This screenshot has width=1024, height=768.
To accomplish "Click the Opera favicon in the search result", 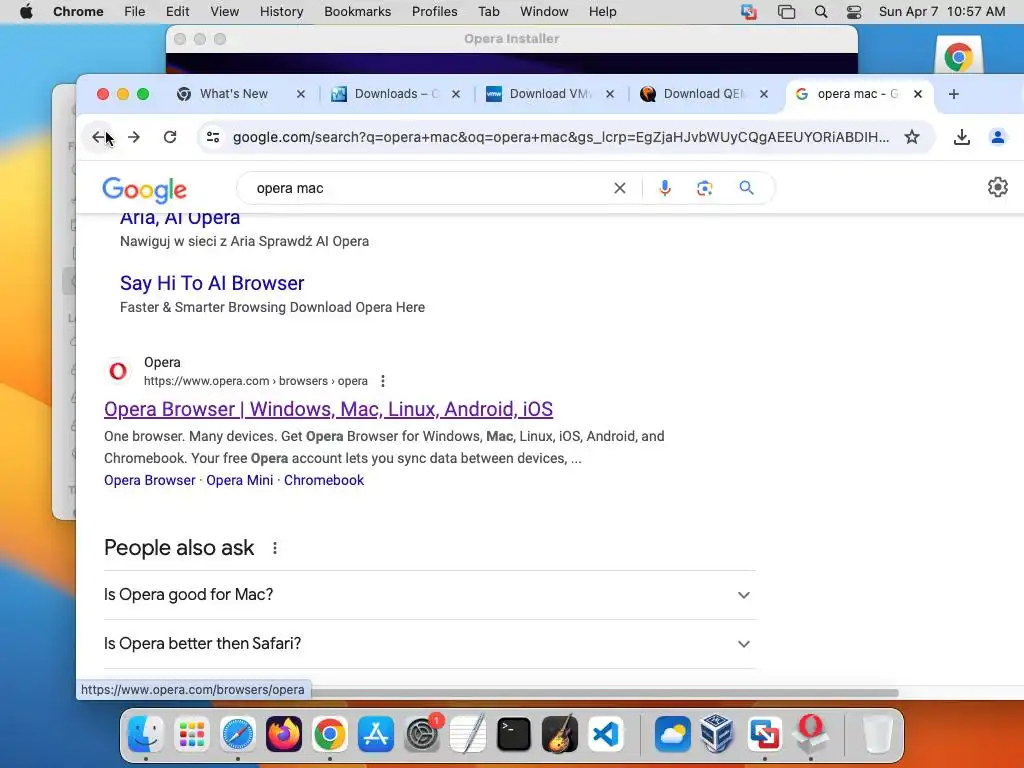I will [118, 371].
